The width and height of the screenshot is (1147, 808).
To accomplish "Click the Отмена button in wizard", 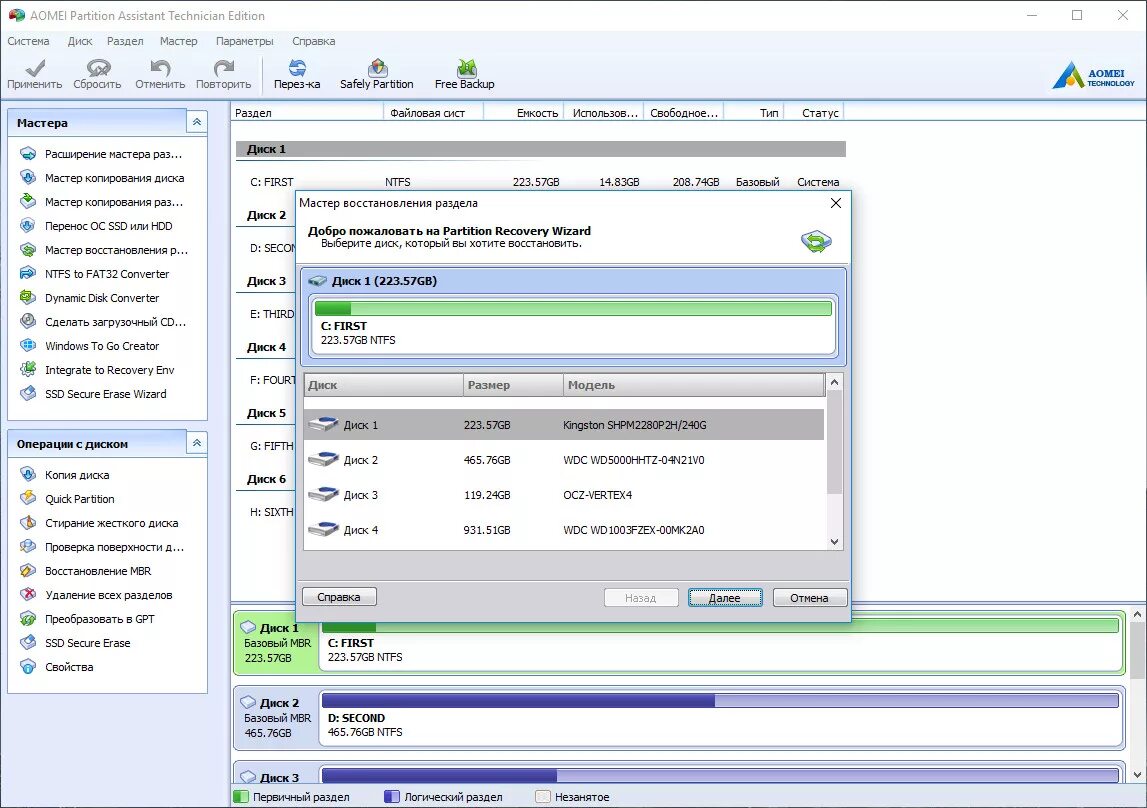I will pyautogui.click(x=809, y=597).
